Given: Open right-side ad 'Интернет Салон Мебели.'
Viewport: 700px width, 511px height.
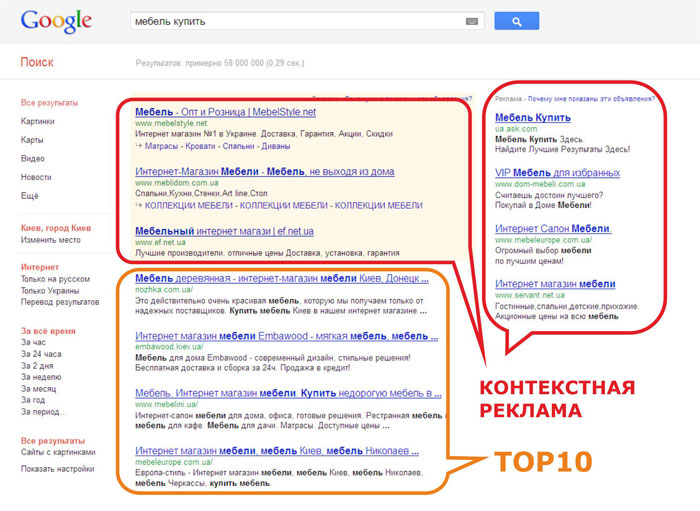Looking at the screenshot, I should [554, 228].
